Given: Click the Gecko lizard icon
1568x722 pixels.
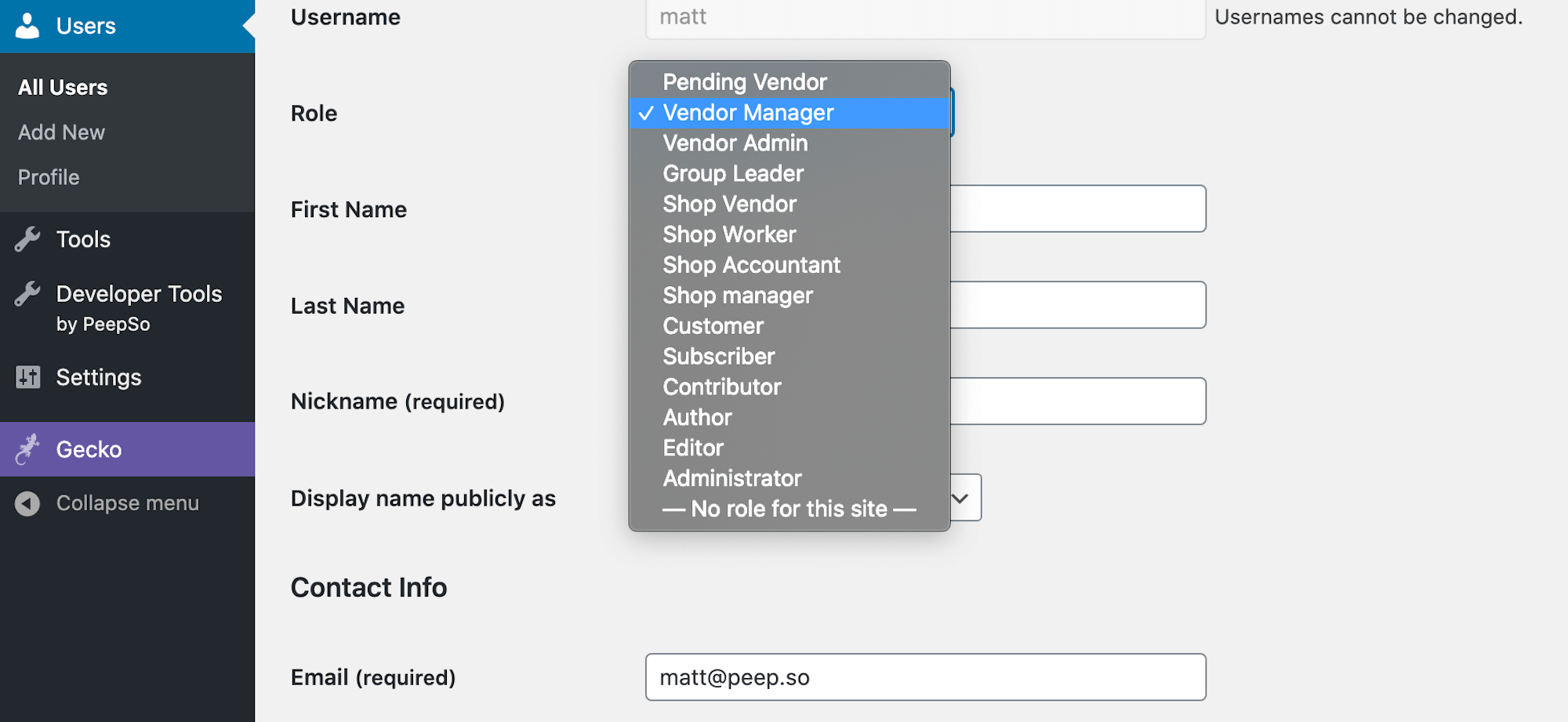Looking at the screenshot, I should 27,449.
